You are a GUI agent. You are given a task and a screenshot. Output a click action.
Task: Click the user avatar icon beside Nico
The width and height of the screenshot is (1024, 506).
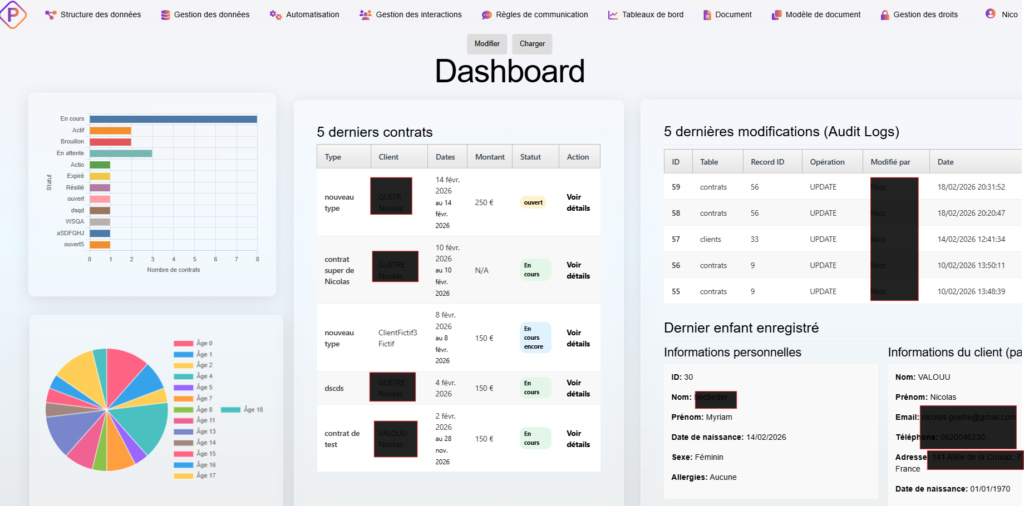(x=990, y=14)
